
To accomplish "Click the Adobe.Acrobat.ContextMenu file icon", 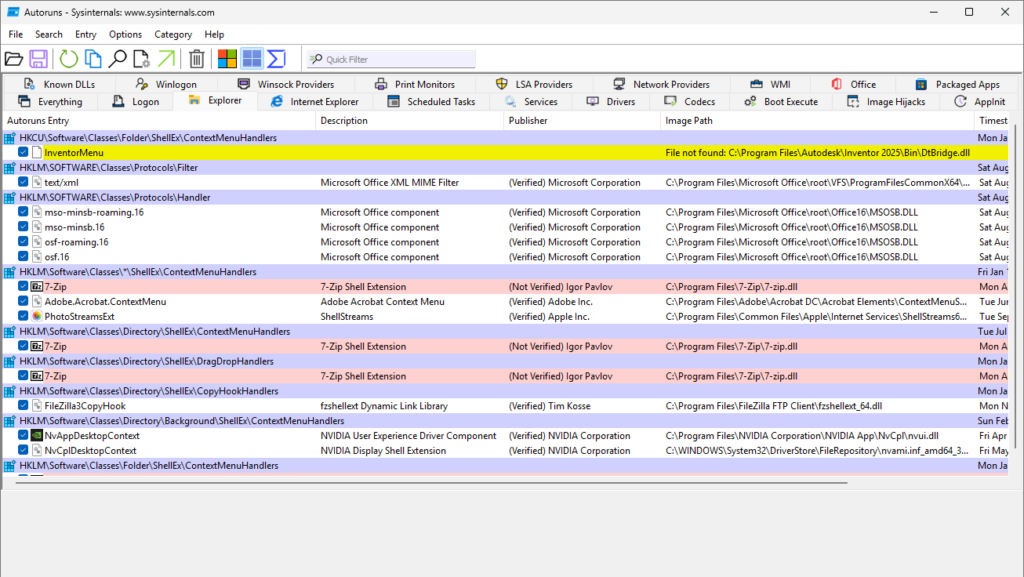I will click(37, 302).
